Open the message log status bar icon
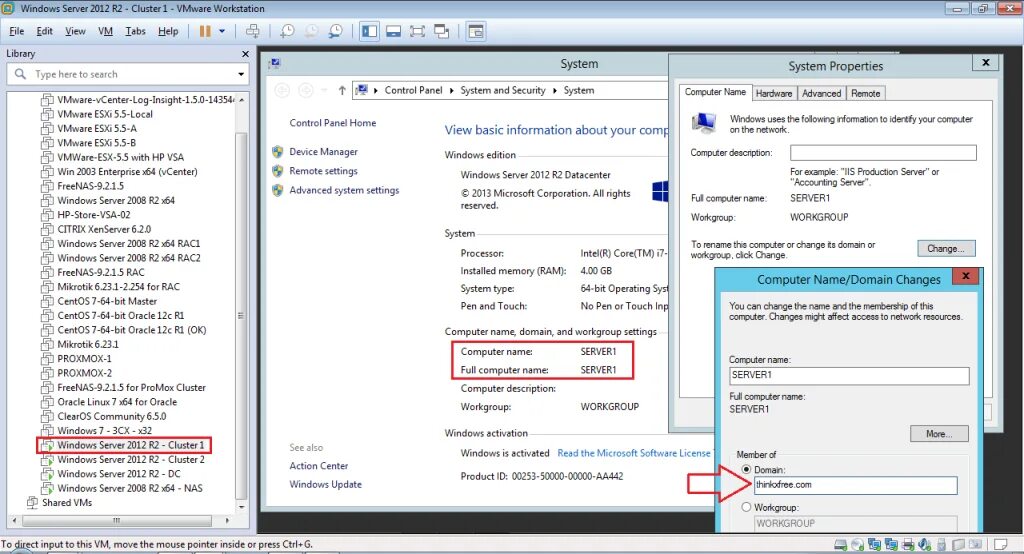1024x554 pixels. (1000, 544)
